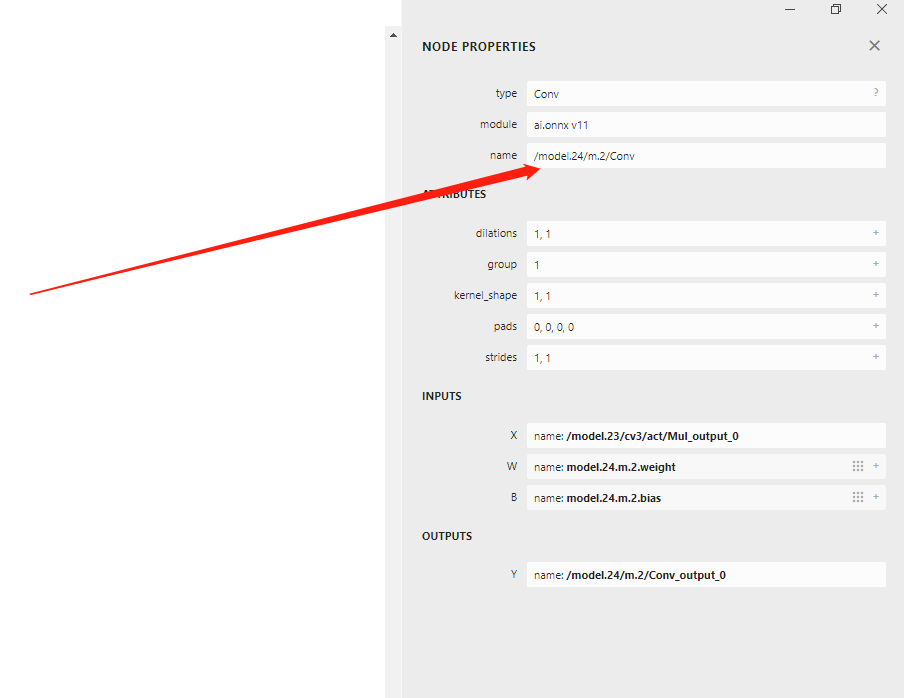Expand the kernel_shape attribute
This screenshot has width=904, height=698.
click(x=876, y=295)
